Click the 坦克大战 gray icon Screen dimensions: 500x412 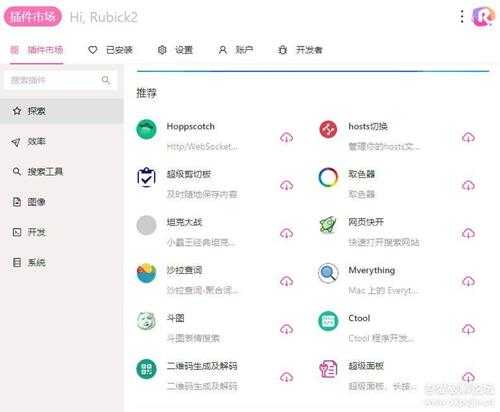(146, 225)
